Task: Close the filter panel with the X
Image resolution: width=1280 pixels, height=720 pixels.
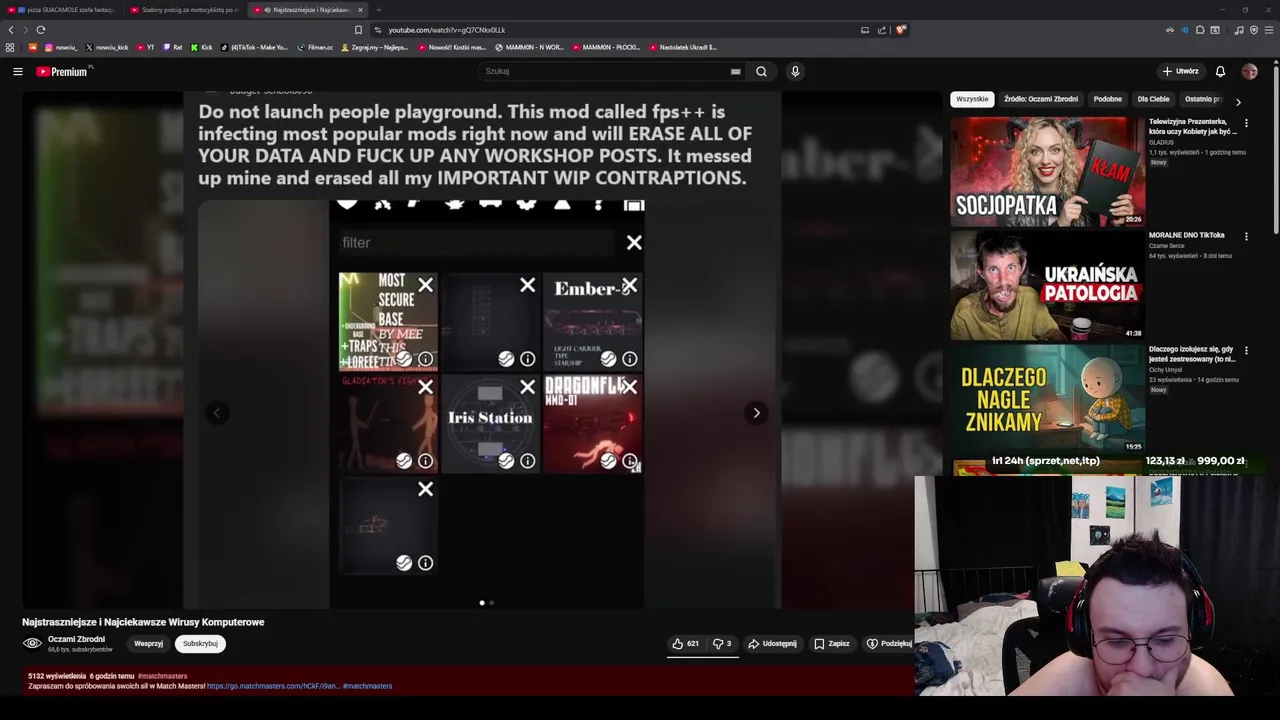Action: 634,242
